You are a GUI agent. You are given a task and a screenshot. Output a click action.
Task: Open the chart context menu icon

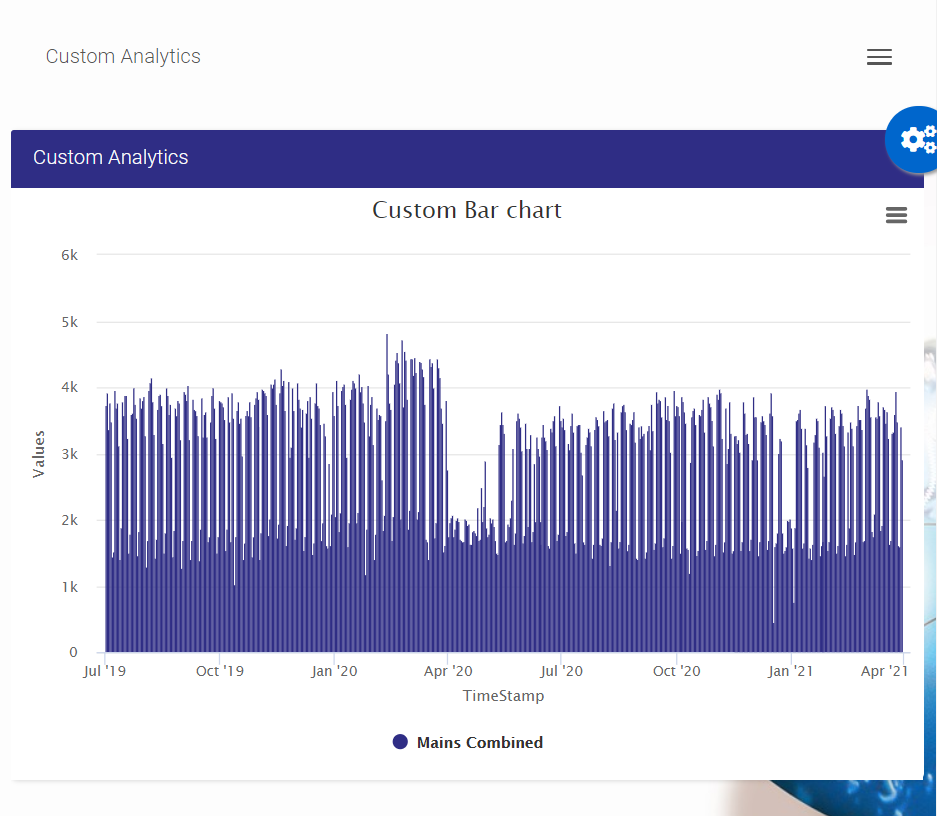pyautogui.click(x=896, y=215)
